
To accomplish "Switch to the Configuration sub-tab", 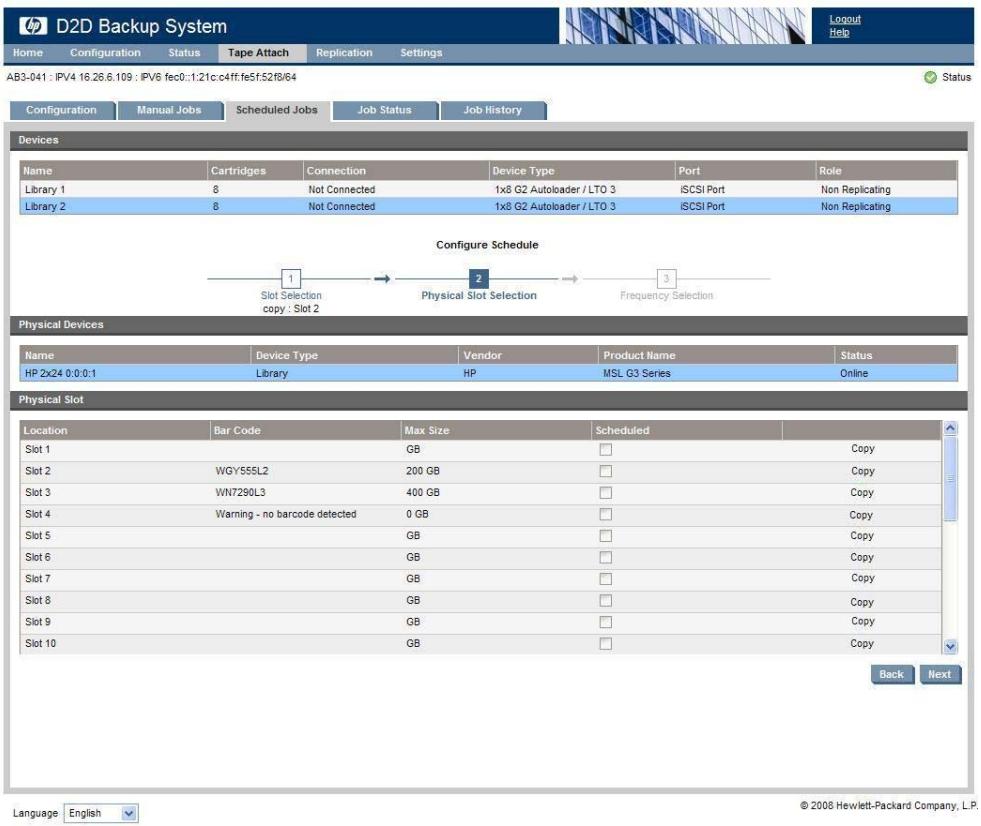I will (62, 110).
